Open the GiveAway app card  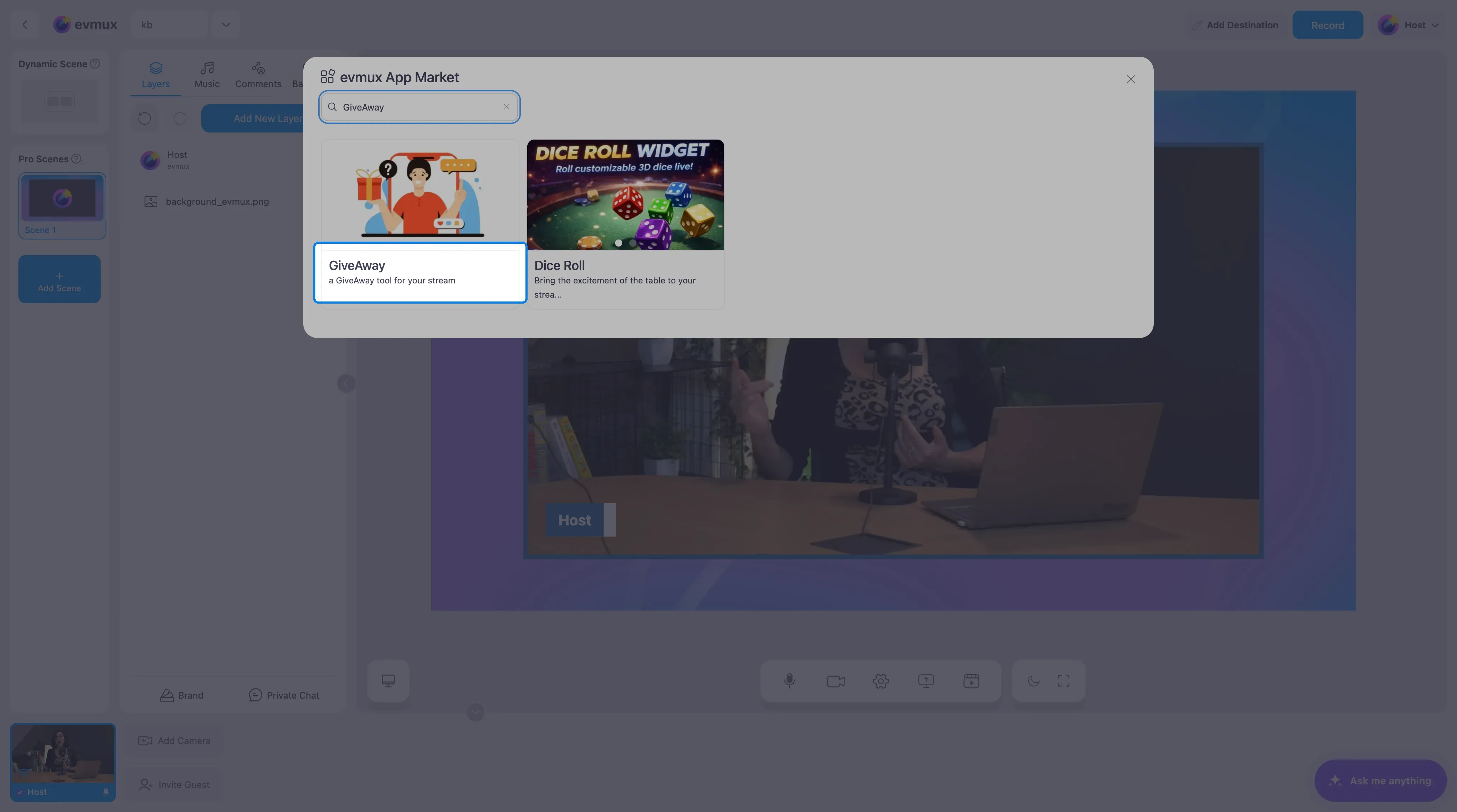(x=420, y=223)
